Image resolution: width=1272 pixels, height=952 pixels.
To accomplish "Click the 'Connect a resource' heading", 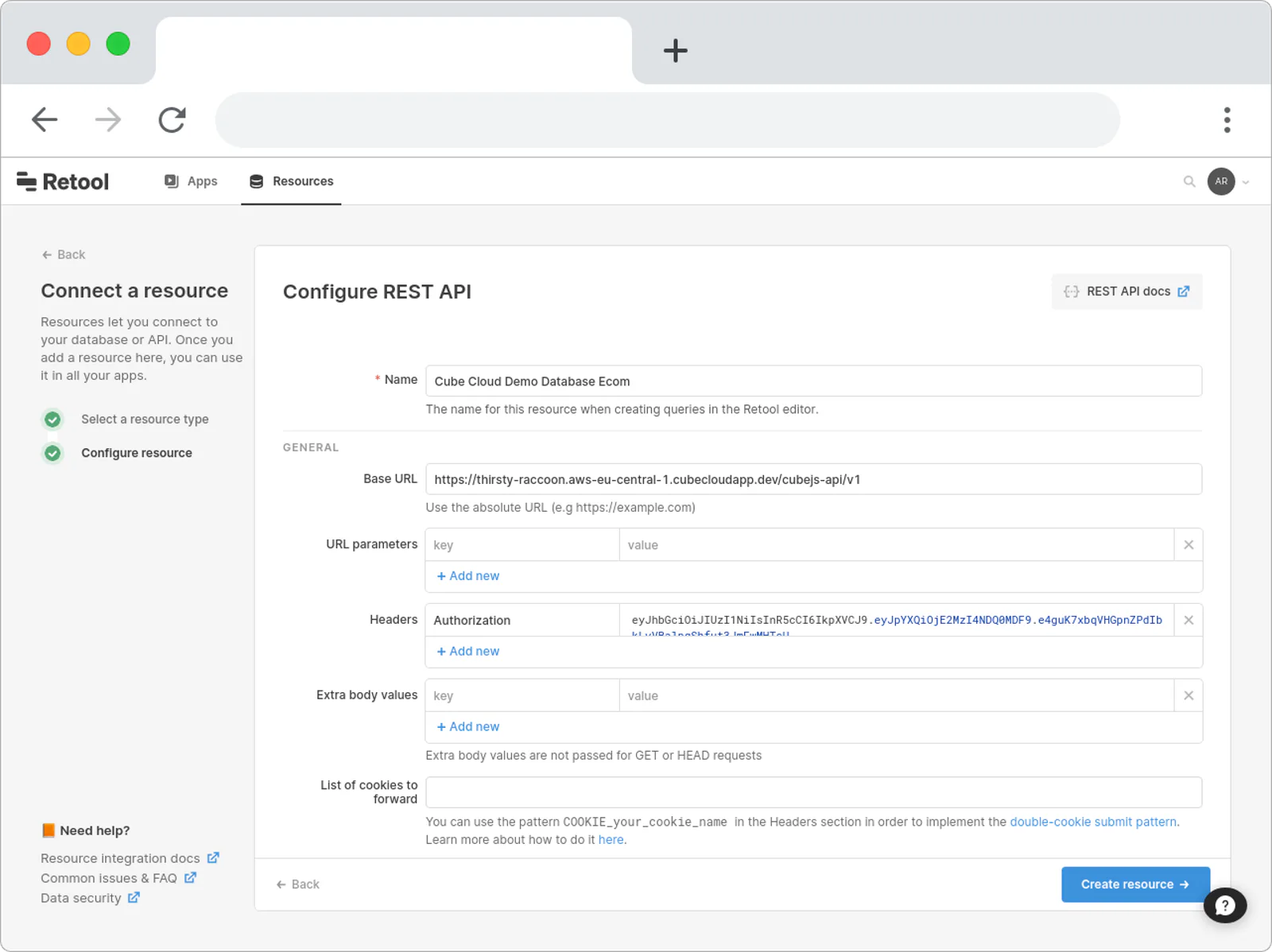I will click(x=134, y=291).
